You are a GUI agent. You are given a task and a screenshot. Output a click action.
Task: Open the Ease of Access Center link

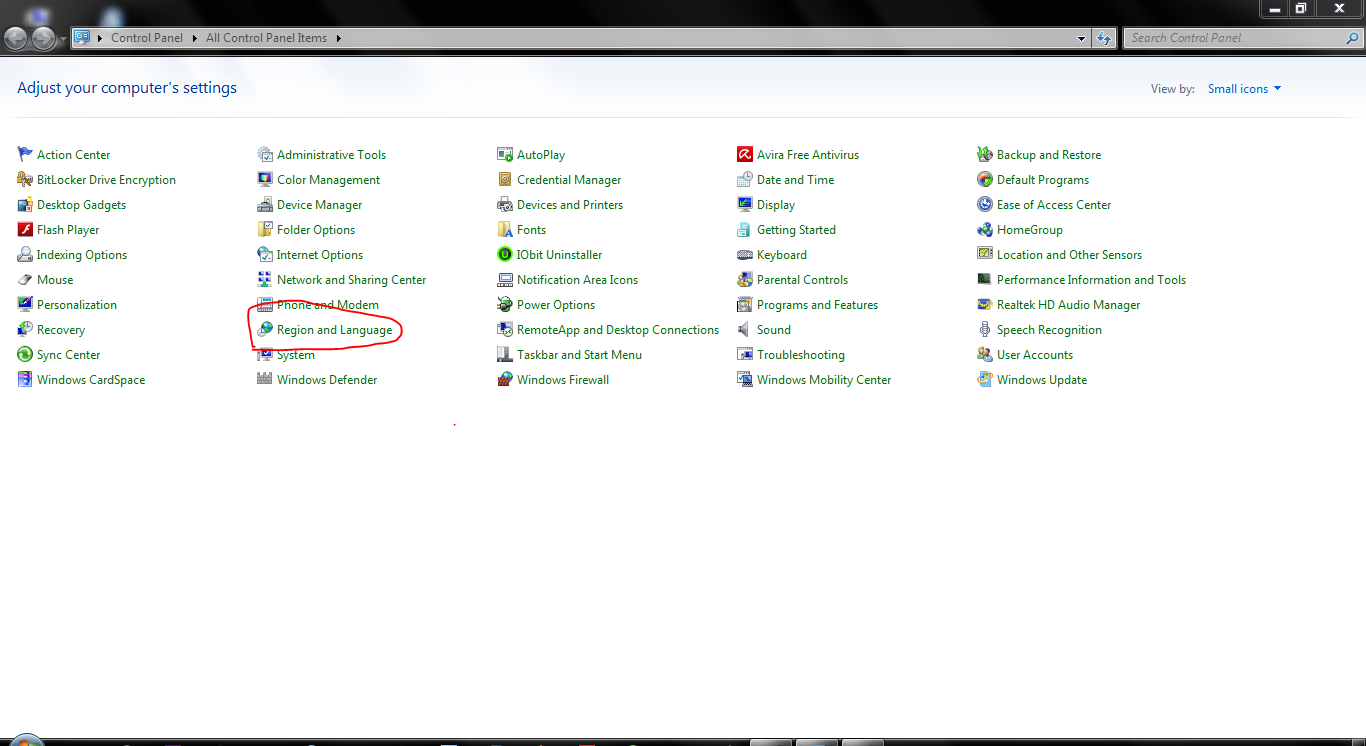(x=1054, y=204)
